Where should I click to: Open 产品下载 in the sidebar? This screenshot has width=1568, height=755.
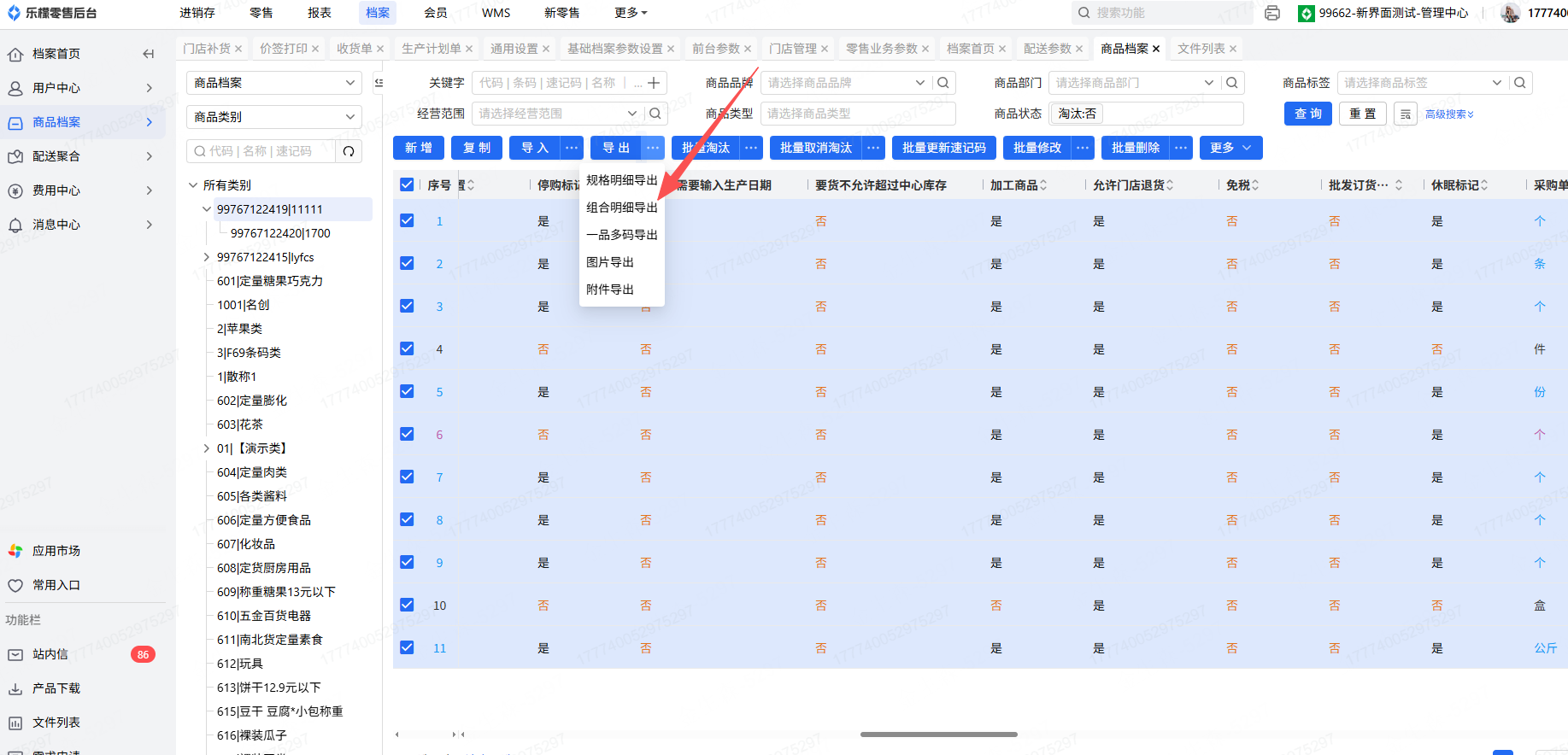pos(56,688)
